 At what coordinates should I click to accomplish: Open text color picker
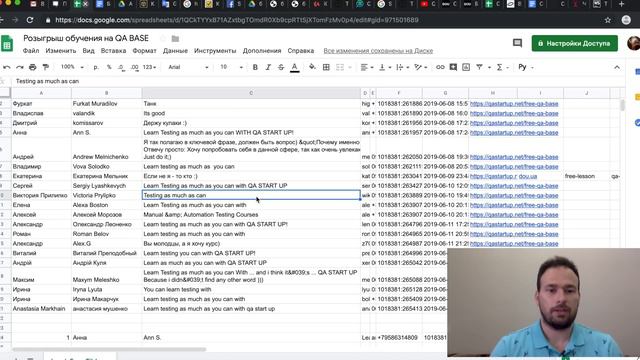(x=294, y=68)
